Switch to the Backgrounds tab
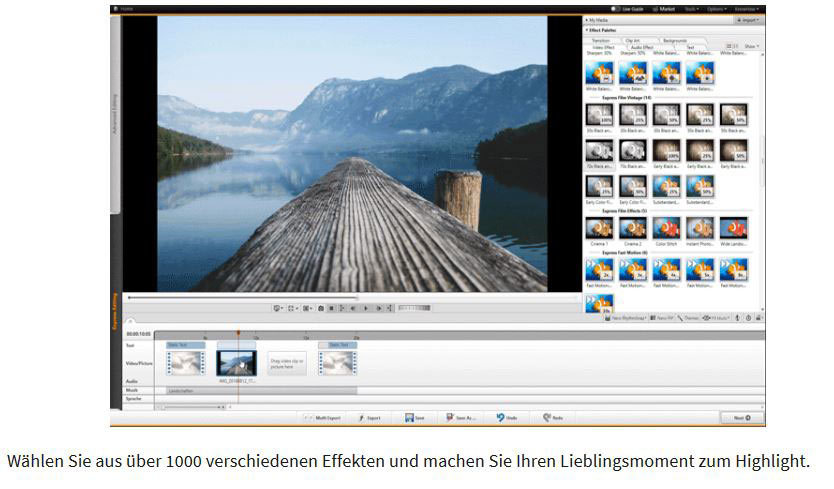Viewport: 834px width, 489px height. click(675, 40)
